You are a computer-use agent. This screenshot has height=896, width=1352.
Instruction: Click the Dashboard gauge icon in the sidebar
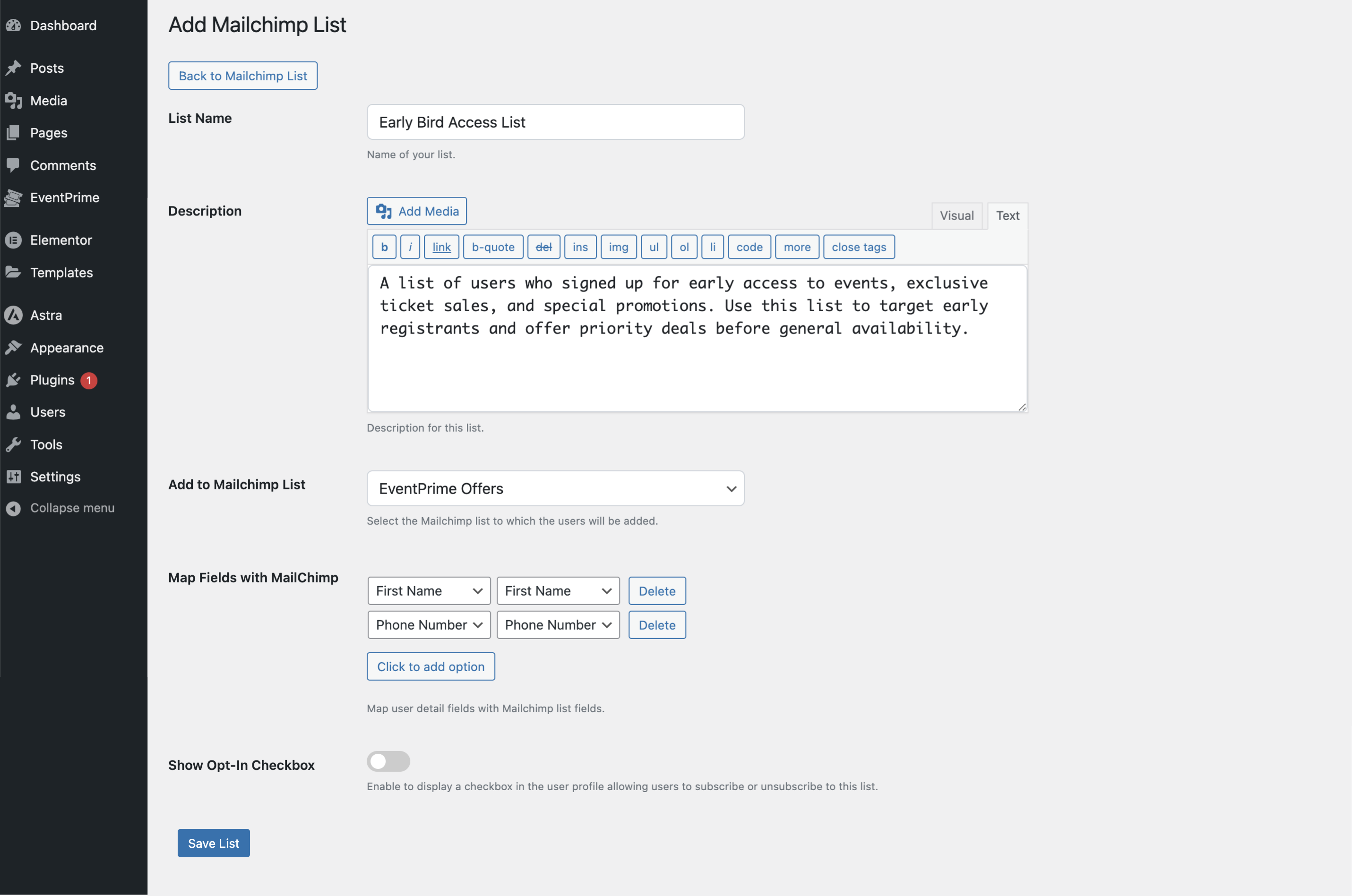click(13, 26)
